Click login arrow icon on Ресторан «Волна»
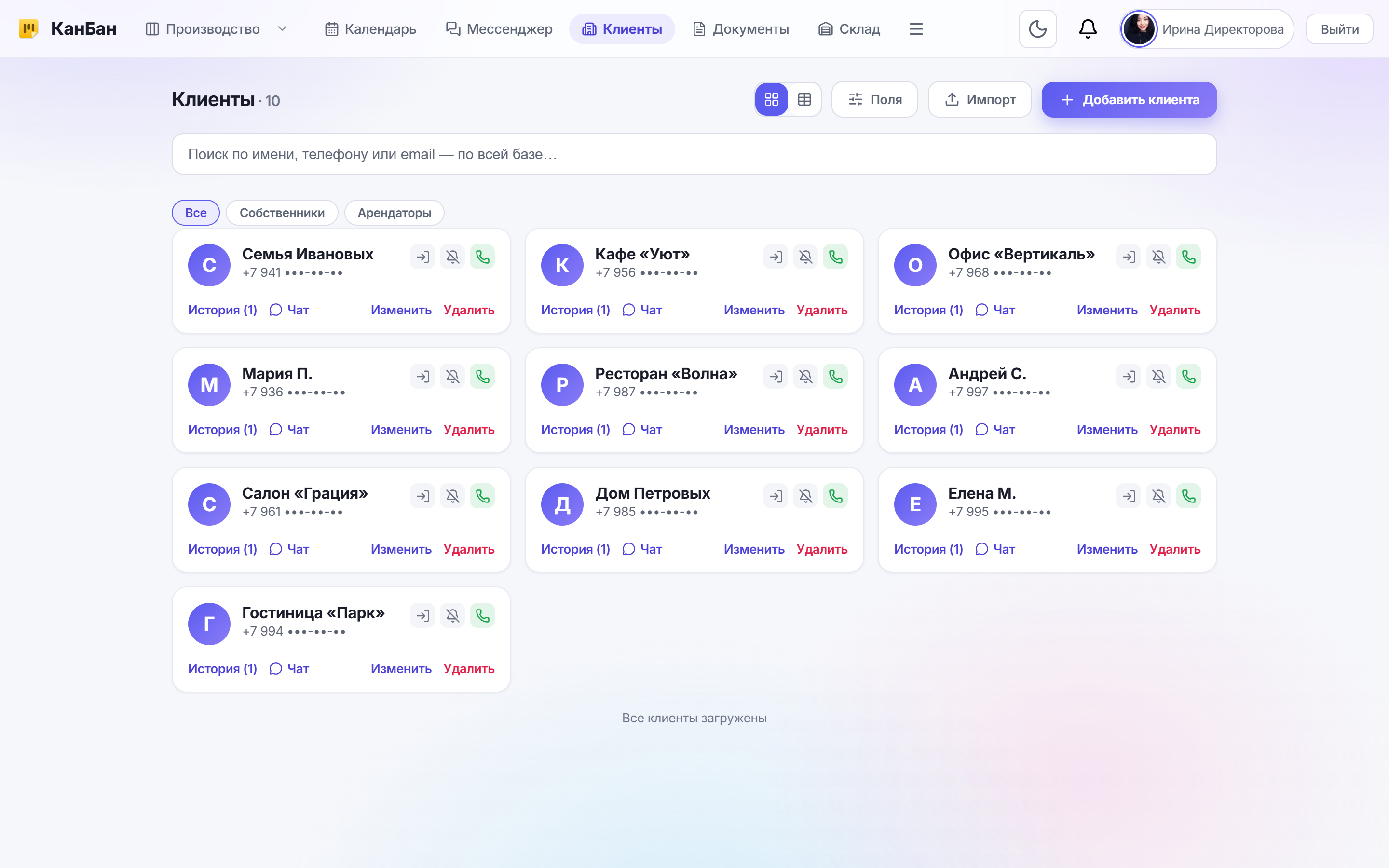1389x868 pixels. click(776, 376)
